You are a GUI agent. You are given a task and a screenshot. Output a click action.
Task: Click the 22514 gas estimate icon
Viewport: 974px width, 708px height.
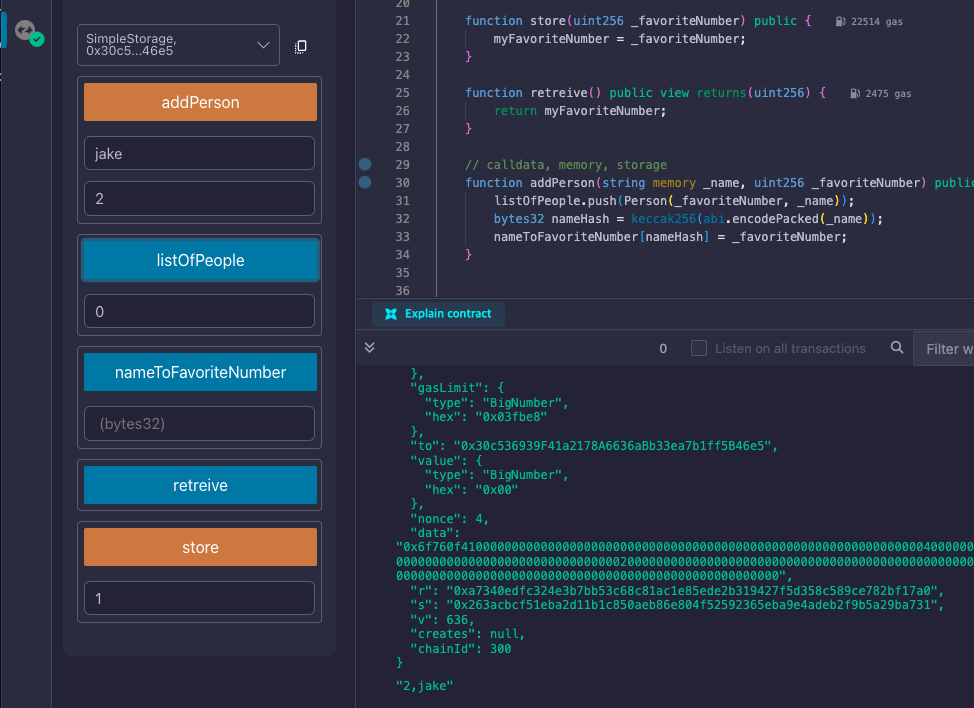840,21
